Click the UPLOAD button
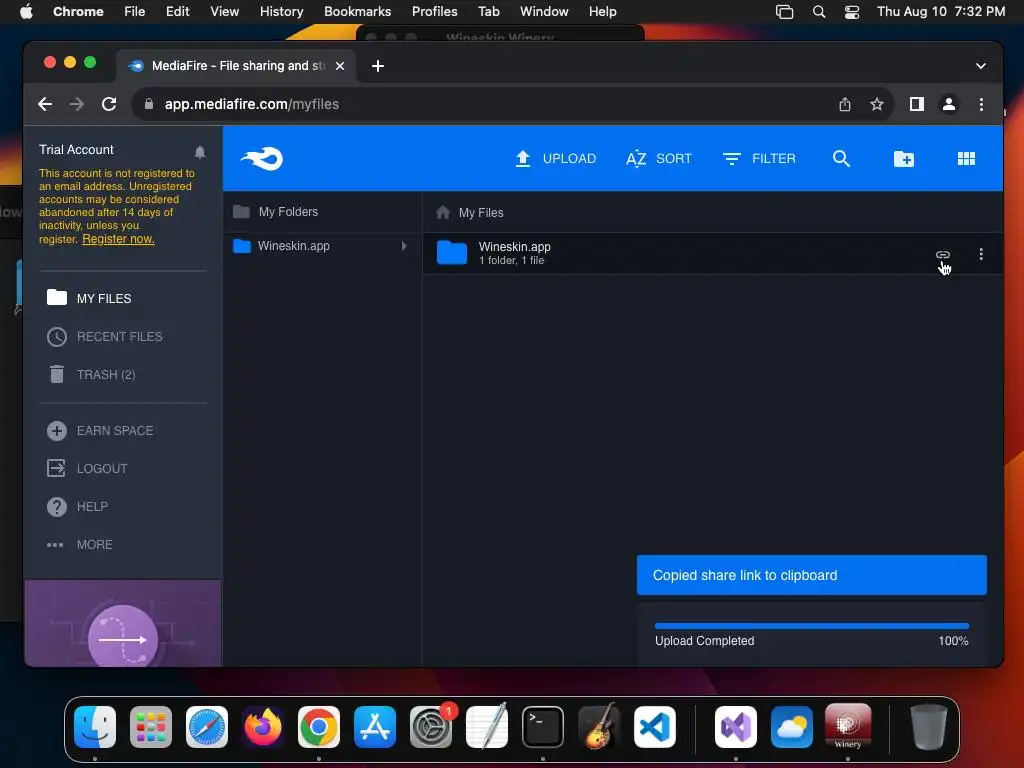The image size is (1024, 768). tap(555, 159)
